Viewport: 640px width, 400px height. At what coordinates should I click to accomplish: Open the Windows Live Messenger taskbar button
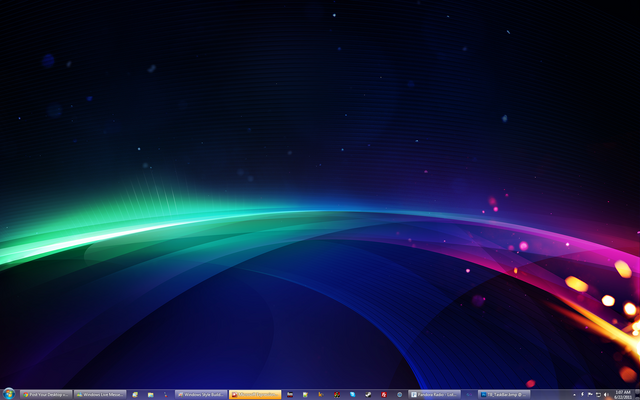[x=100, y=394]
